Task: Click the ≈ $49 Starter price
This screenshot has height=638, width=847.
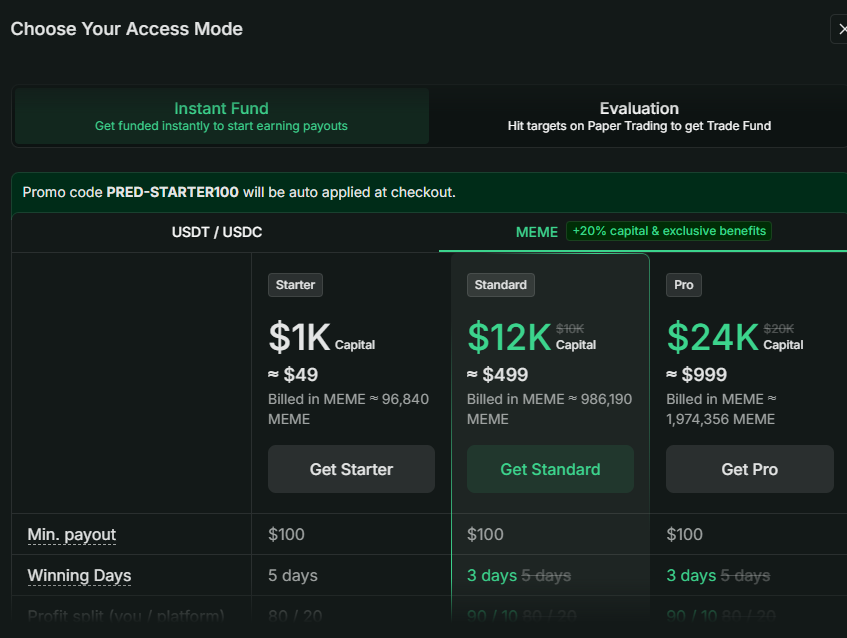Action: (x=293, y=374)
